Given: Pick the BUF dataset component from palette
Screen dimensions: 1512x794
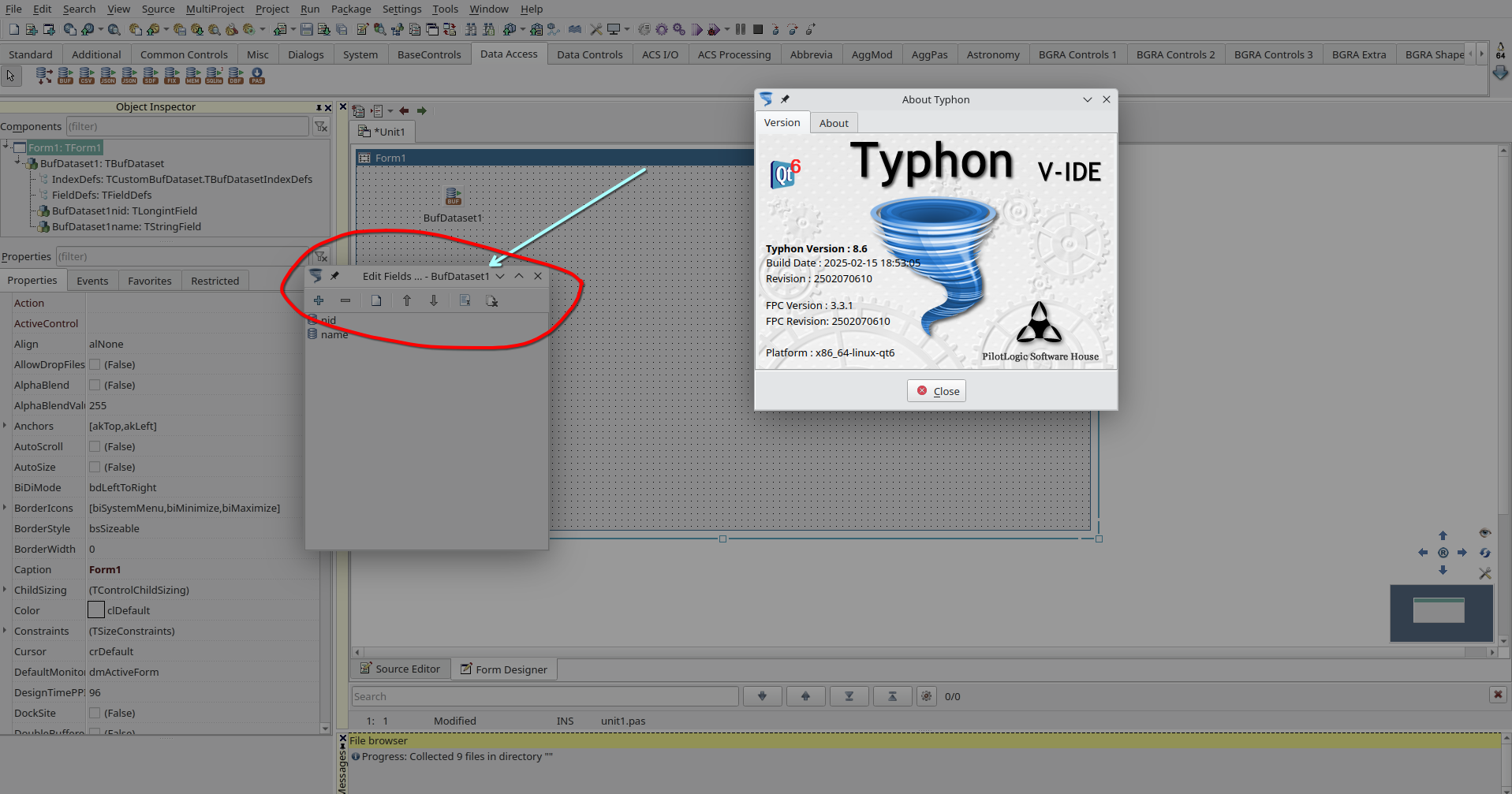Looking at the screenshot, I should [x=65, y=76].
